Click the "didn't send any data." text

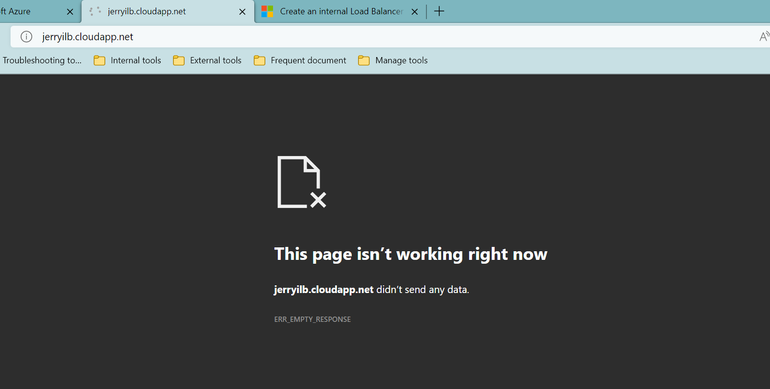tap(423, 290)
